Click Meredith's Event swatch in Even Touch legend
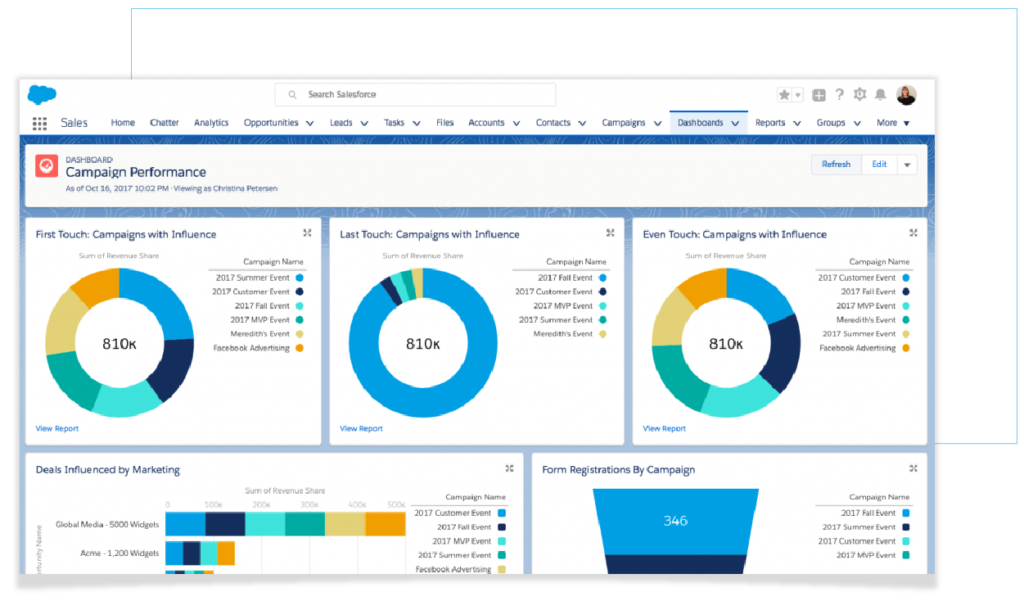This screenshot has height=601, width=1024. (x=906, y=320)
